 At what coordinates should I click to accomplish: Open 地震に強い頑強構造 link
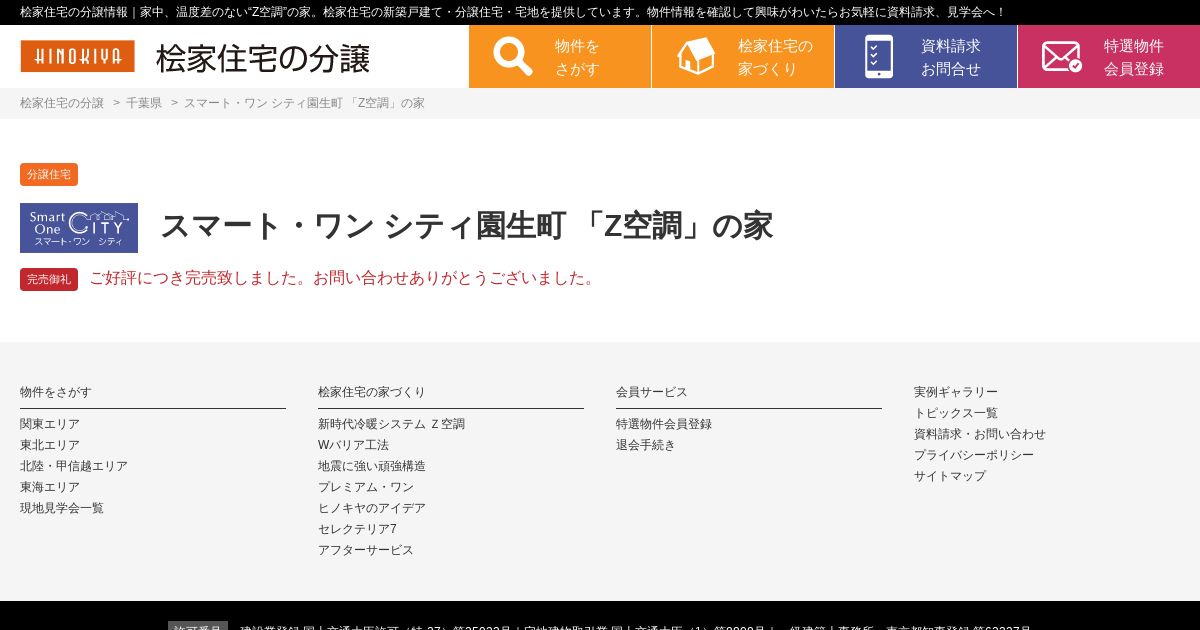click(372, 466)
